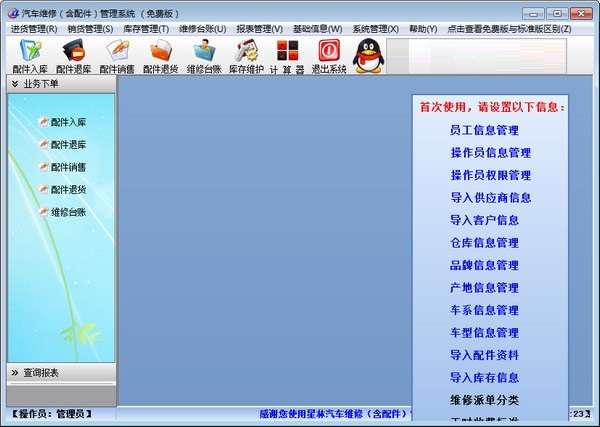The height and width of the screenshot is (427, 600).
Task: Click the 车系信息管理 link
Action: (x=484, y=310)
